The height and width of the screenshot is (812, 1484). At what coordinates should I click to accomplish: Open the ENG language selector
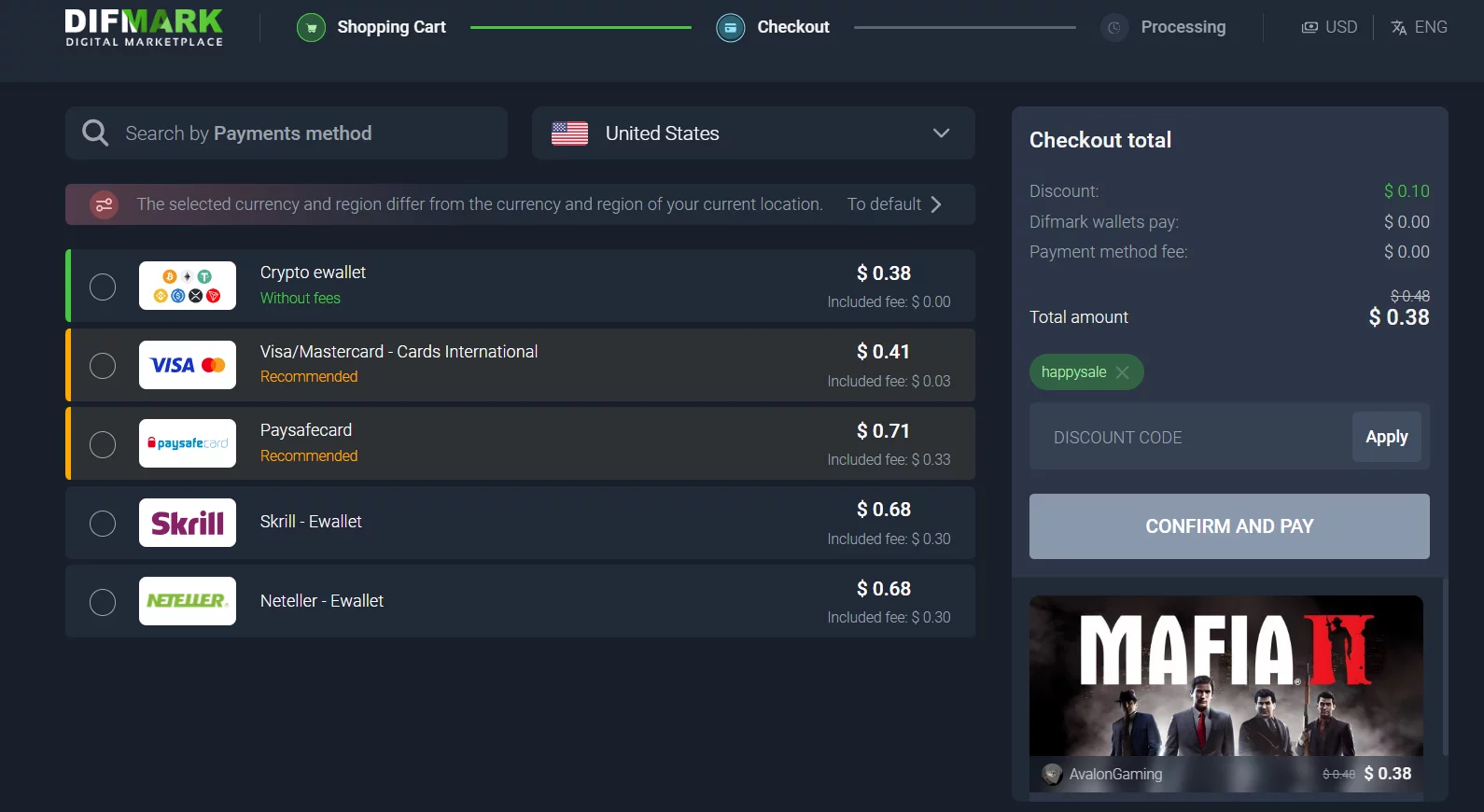click(1419, 27)
